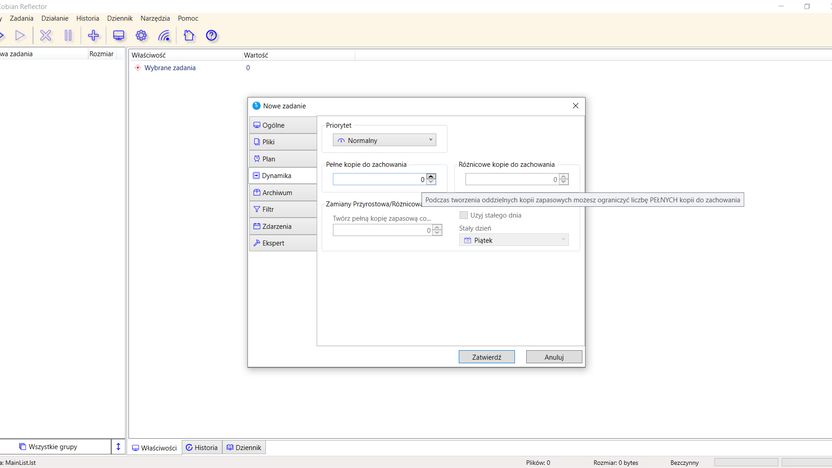Screen dimensions: 832x468
Task: Click Rozmiar: 0 bytes in status bar
Action: [616, 463]
